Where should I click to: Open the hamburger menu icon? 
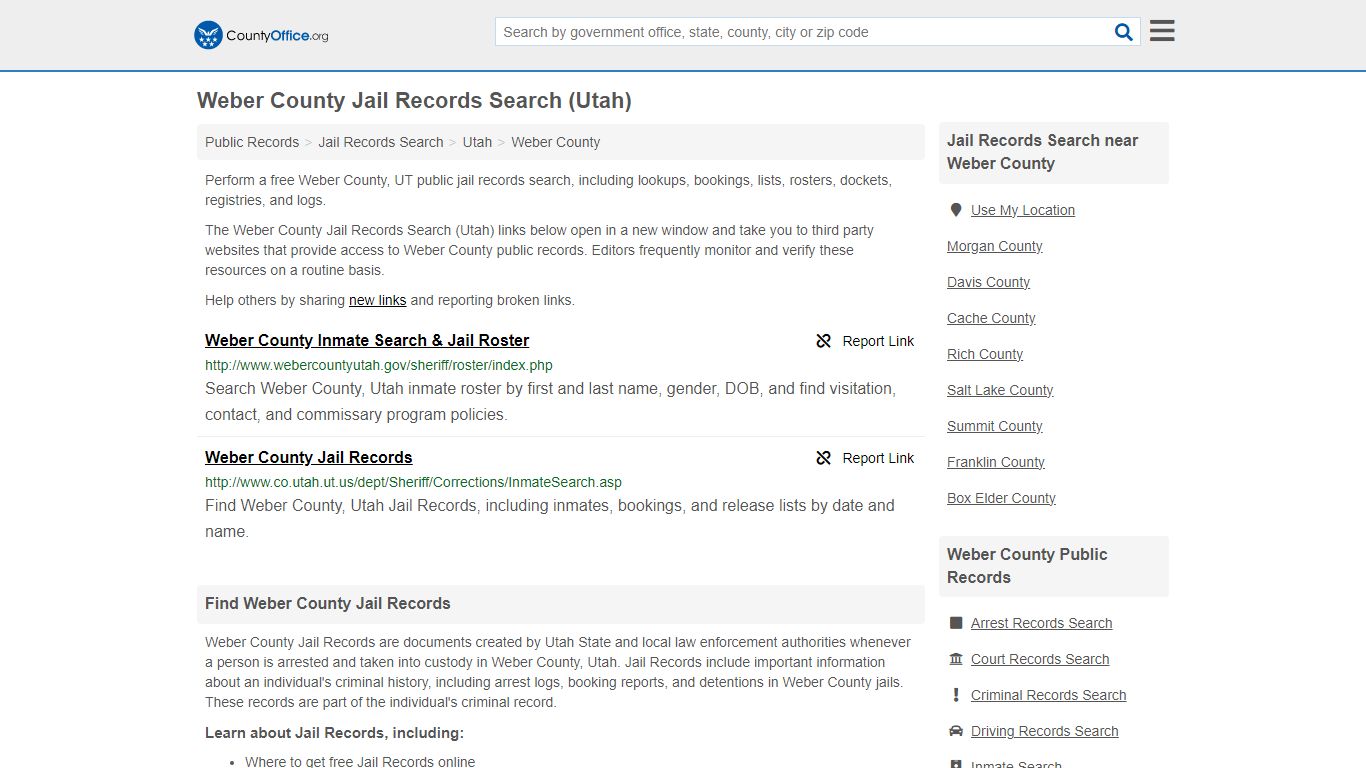point(1162,31)
